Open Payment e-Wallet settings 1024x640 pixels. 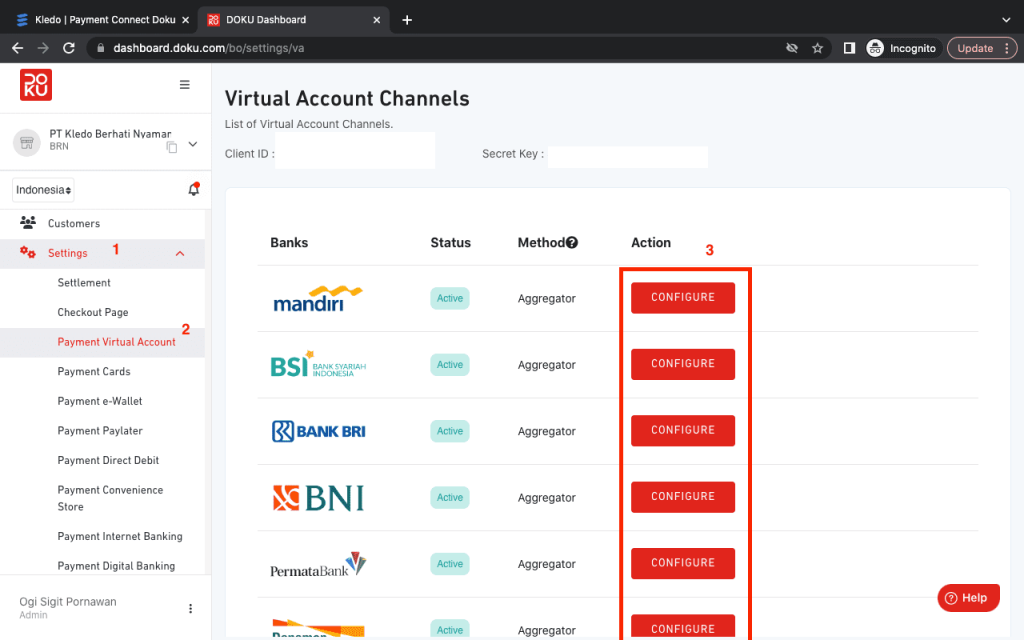[x=100, y=401]
